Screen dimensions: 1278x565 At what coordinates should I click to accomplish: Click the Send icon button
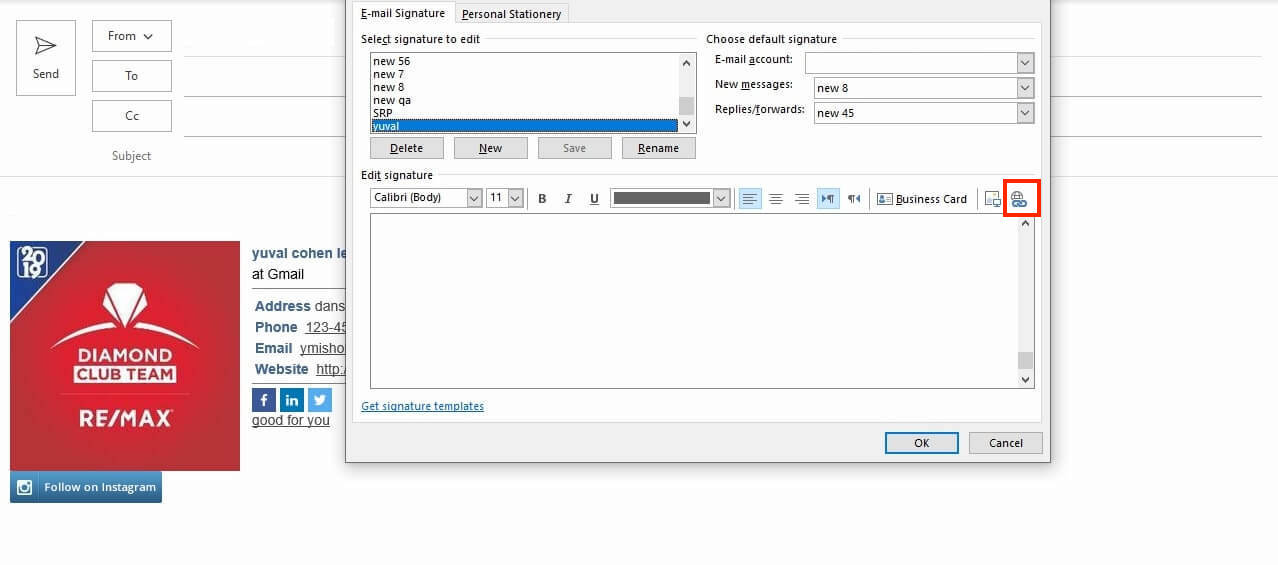[x=46, y=59]
